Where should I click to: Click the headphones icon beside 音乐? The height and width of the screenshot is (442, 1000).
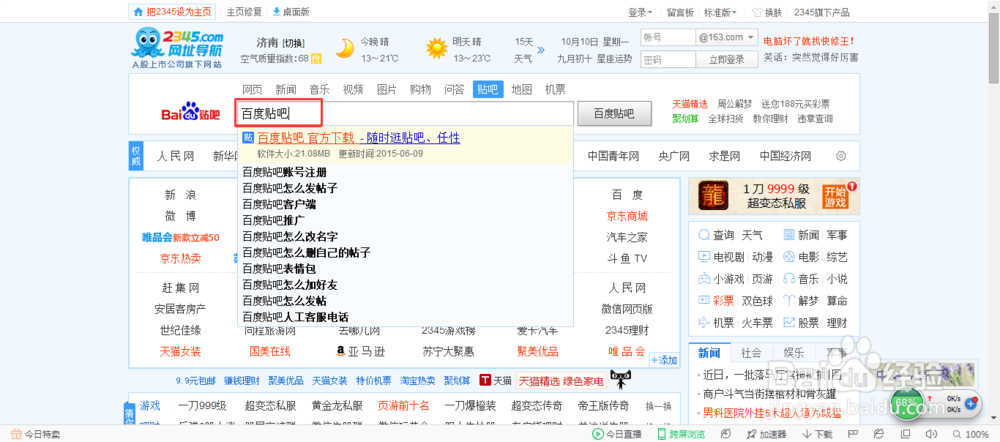[x=789, y=279]
